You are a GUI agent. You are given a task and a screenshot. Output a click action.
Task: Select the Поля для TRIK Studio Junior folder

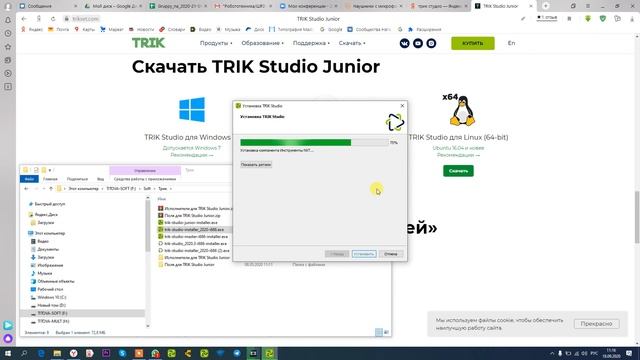[189, 264]
